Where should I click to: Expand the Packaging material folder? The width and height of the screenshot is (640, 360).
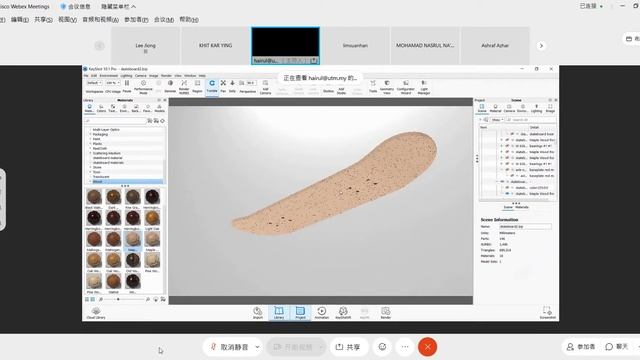click(90, 134)
